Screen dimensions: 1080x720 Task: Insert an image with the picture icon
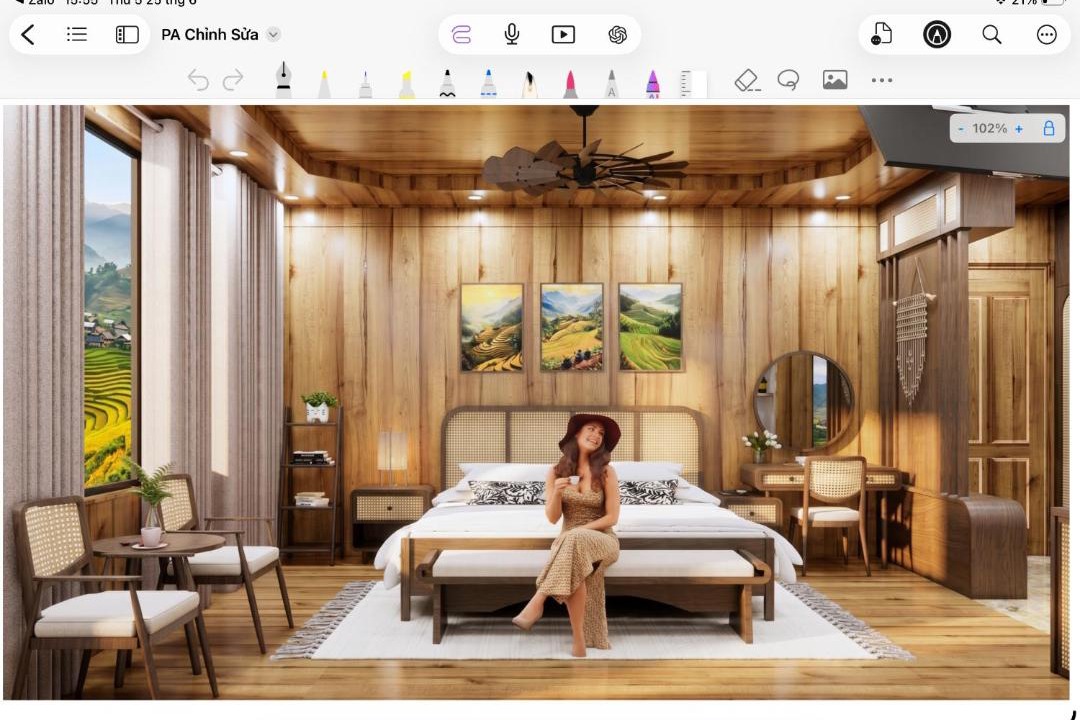pos(835,79)
